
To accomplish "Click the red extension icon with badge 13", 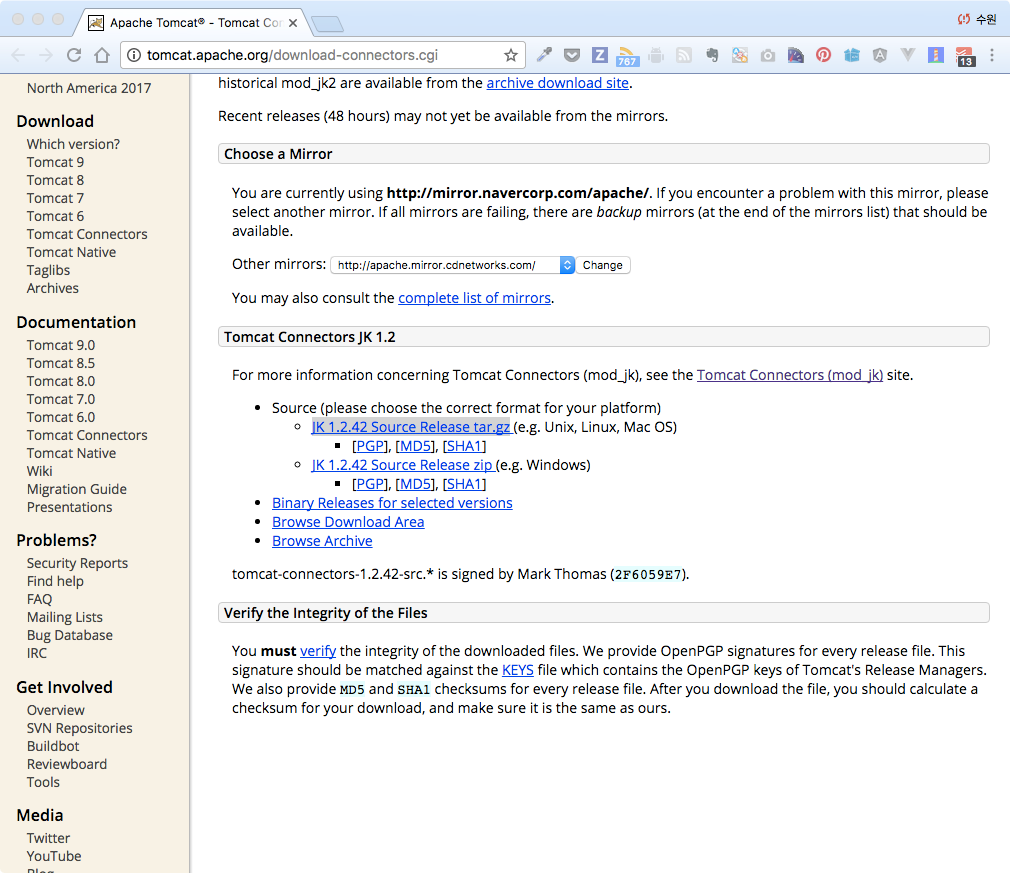I will 965,57.
